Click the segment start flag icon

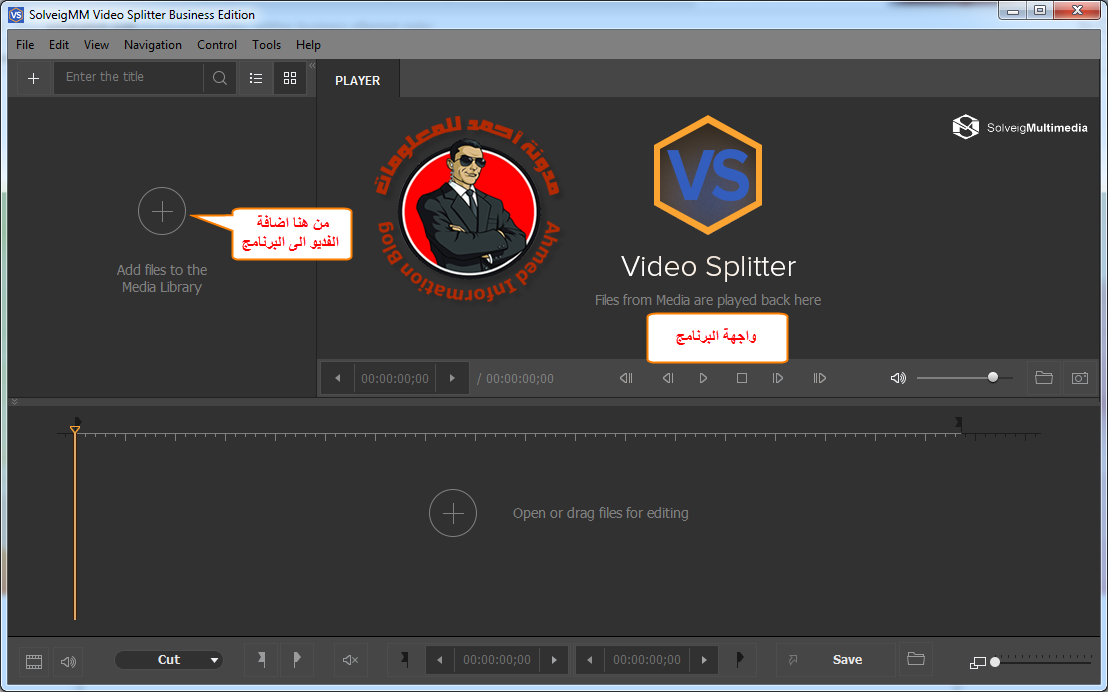[x=405, y=659]
